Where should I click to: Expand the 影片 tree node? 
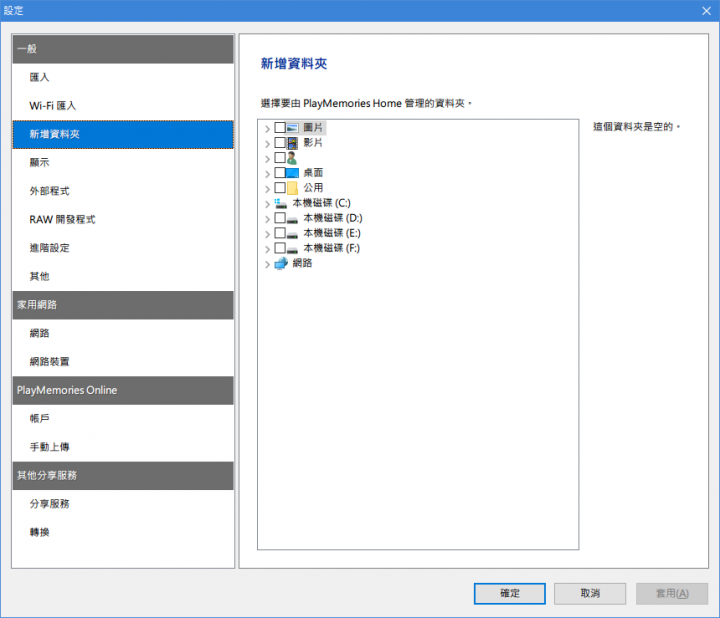point(267,144)
